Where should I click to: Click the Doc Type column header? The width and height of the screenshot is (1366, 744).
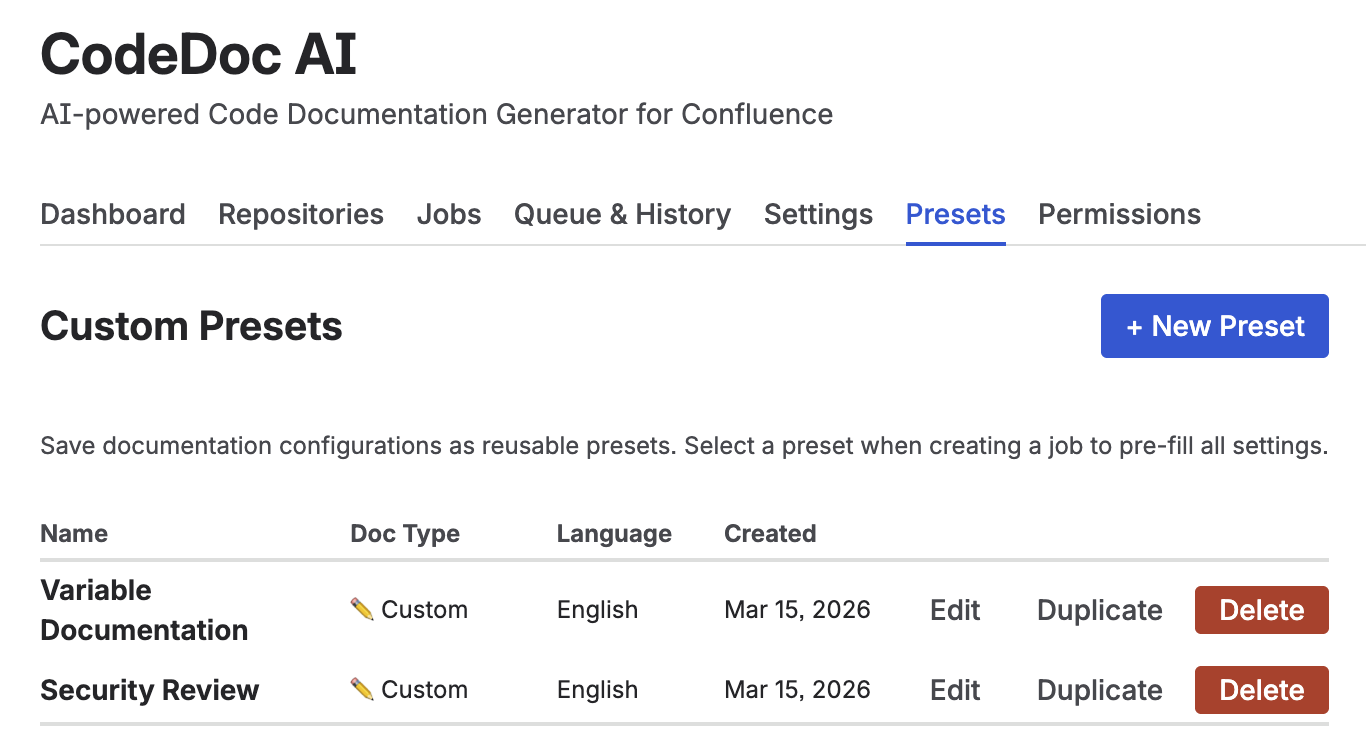[x=405, y=533]
